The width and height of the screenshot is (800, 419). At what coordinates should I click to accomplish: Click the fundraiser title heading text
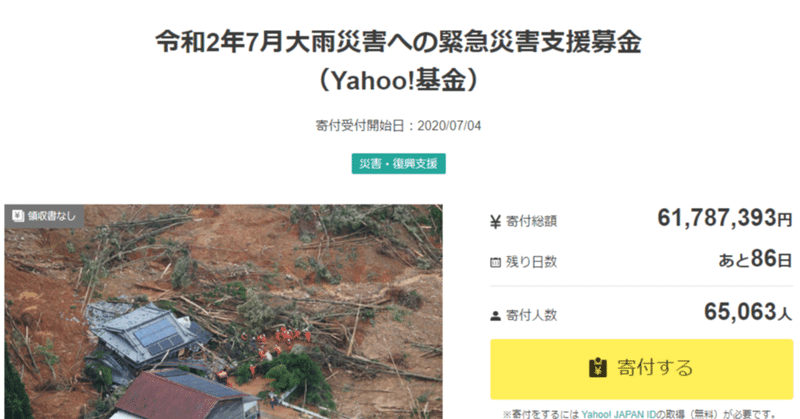(398, 61)
